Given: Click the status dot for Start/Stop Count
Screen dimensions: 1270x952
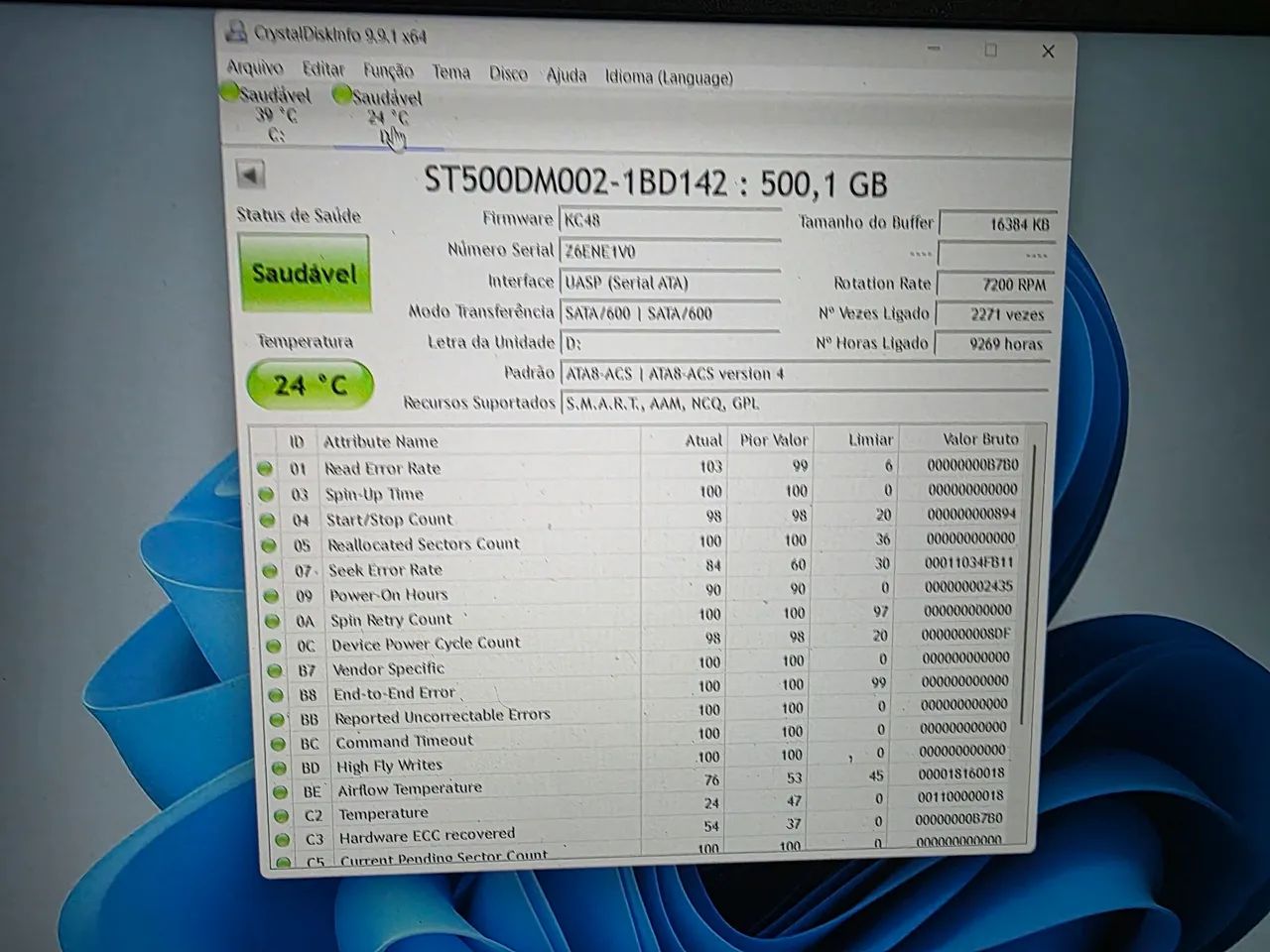Looking at the screenshot, I should tap(267, 520).
